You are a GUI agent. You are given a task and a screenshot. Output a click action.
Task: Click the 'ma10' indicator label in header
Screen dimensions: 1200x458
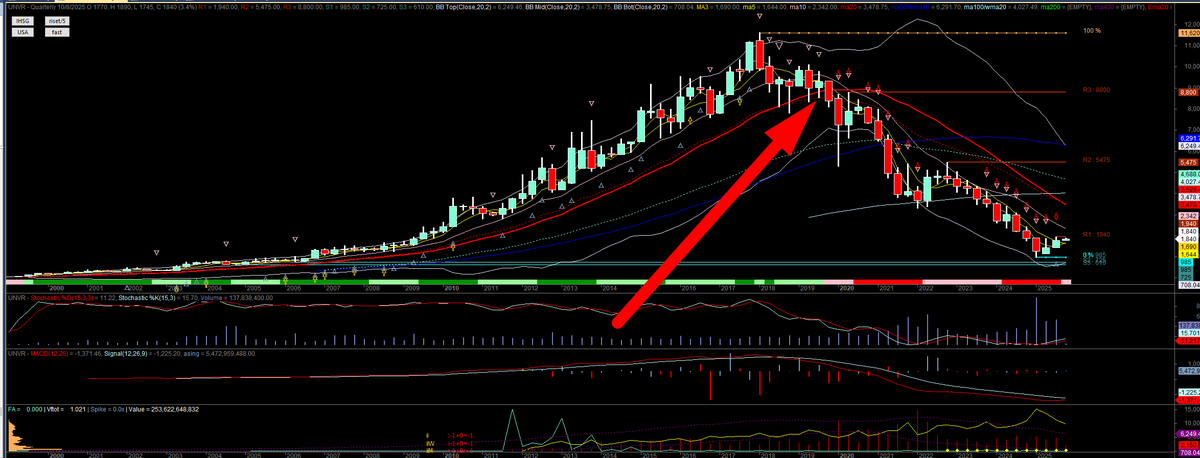coord(796,7)
